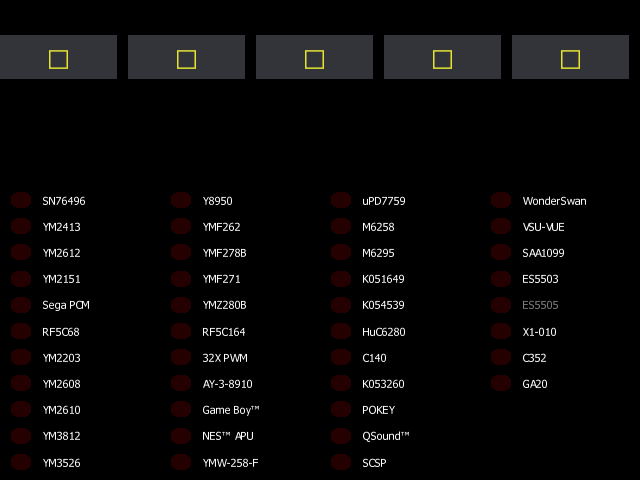This screenshot has height=480, width=640.
Task: Enable the NES APU chip indicator
Action: pos(181,436)
